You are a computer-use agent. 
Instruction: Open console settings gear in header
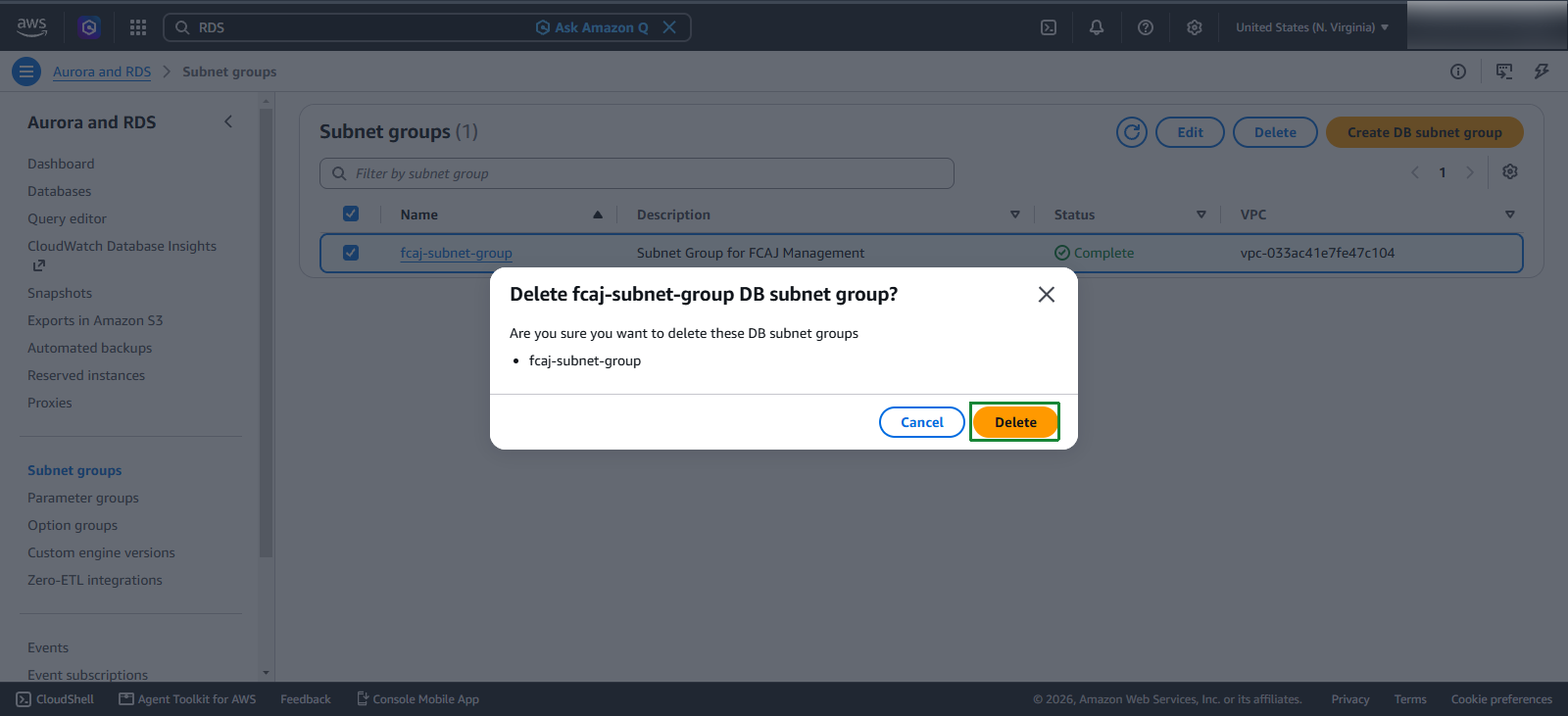click(x=1195, y=27)
